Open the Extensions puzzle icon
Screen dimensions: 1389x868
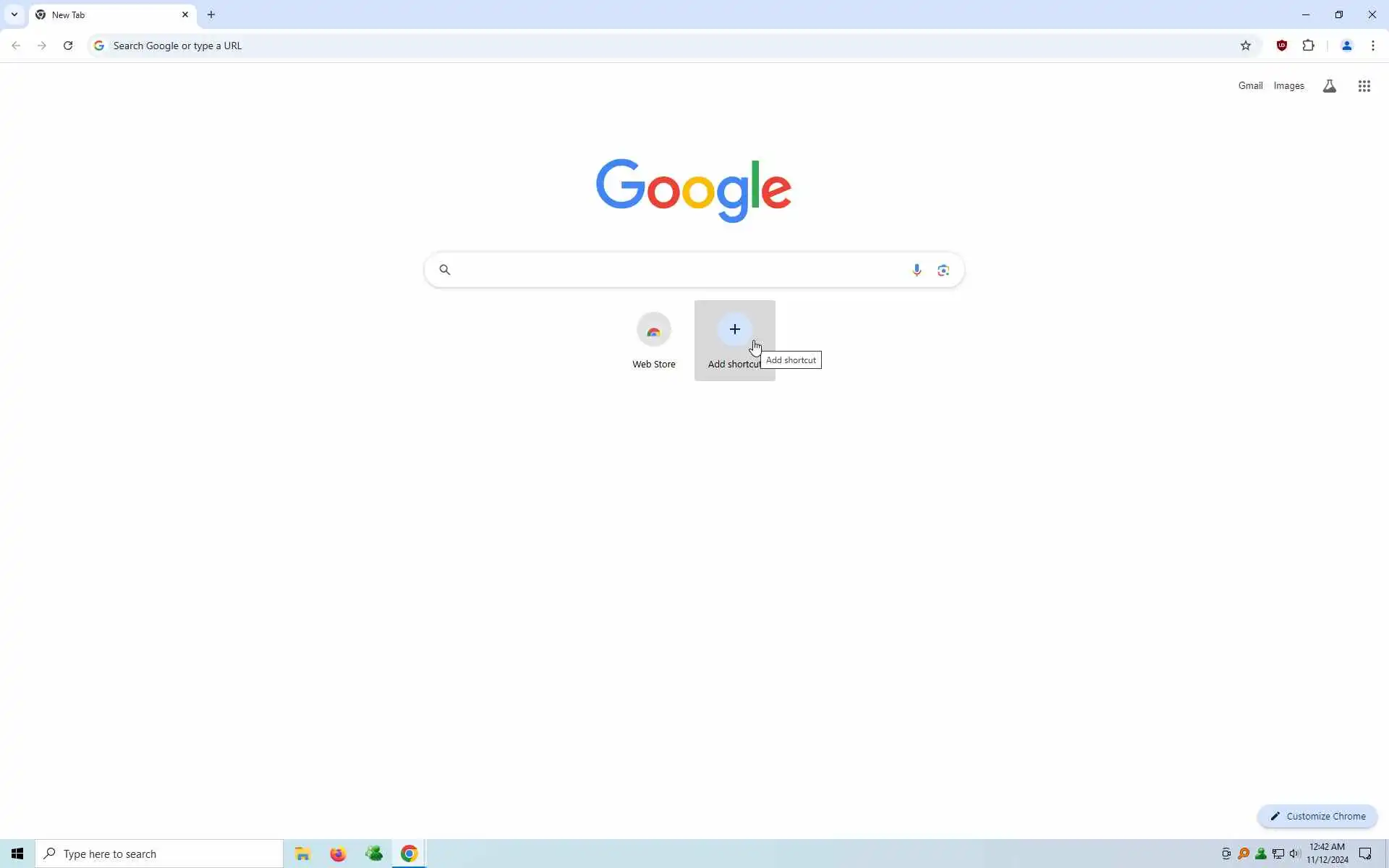click(1308, 46)
